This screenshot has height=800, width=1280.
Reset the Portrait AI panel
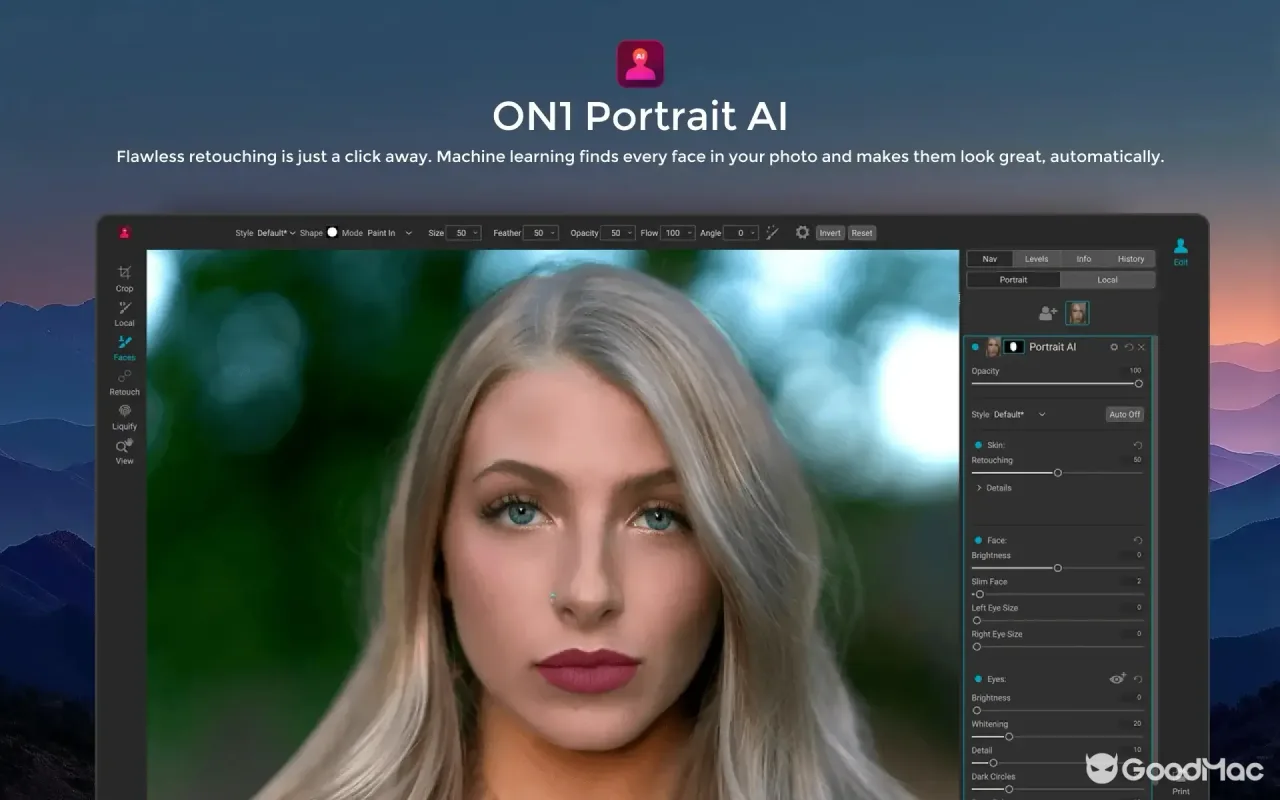[x=1129, y=347]
